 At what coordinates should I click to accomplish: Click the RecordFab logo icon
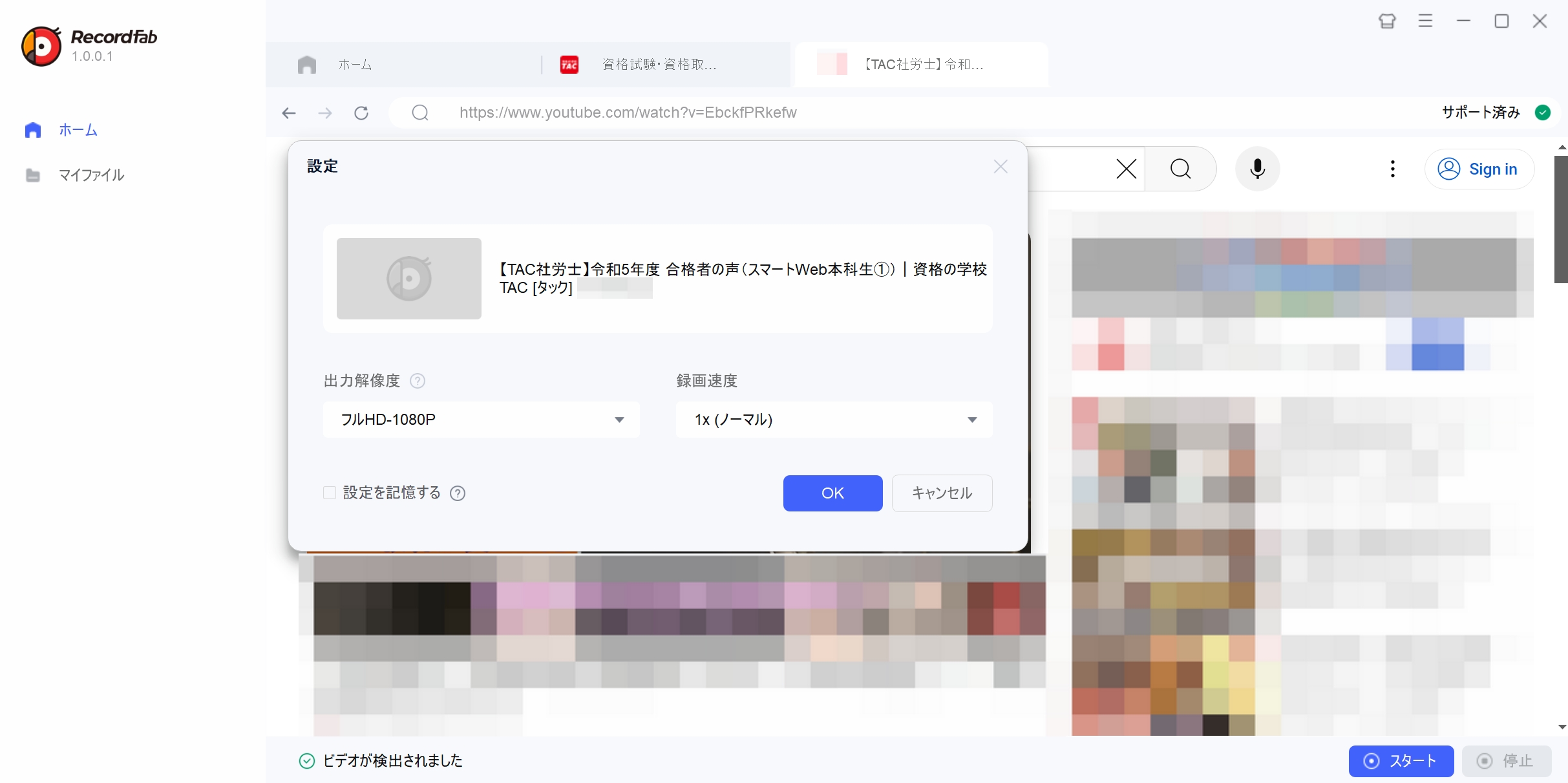tap(41, 46)
